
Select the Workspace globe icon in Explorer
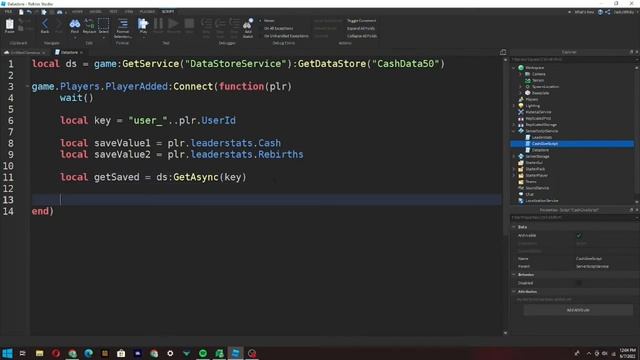[x=521, y=68]
